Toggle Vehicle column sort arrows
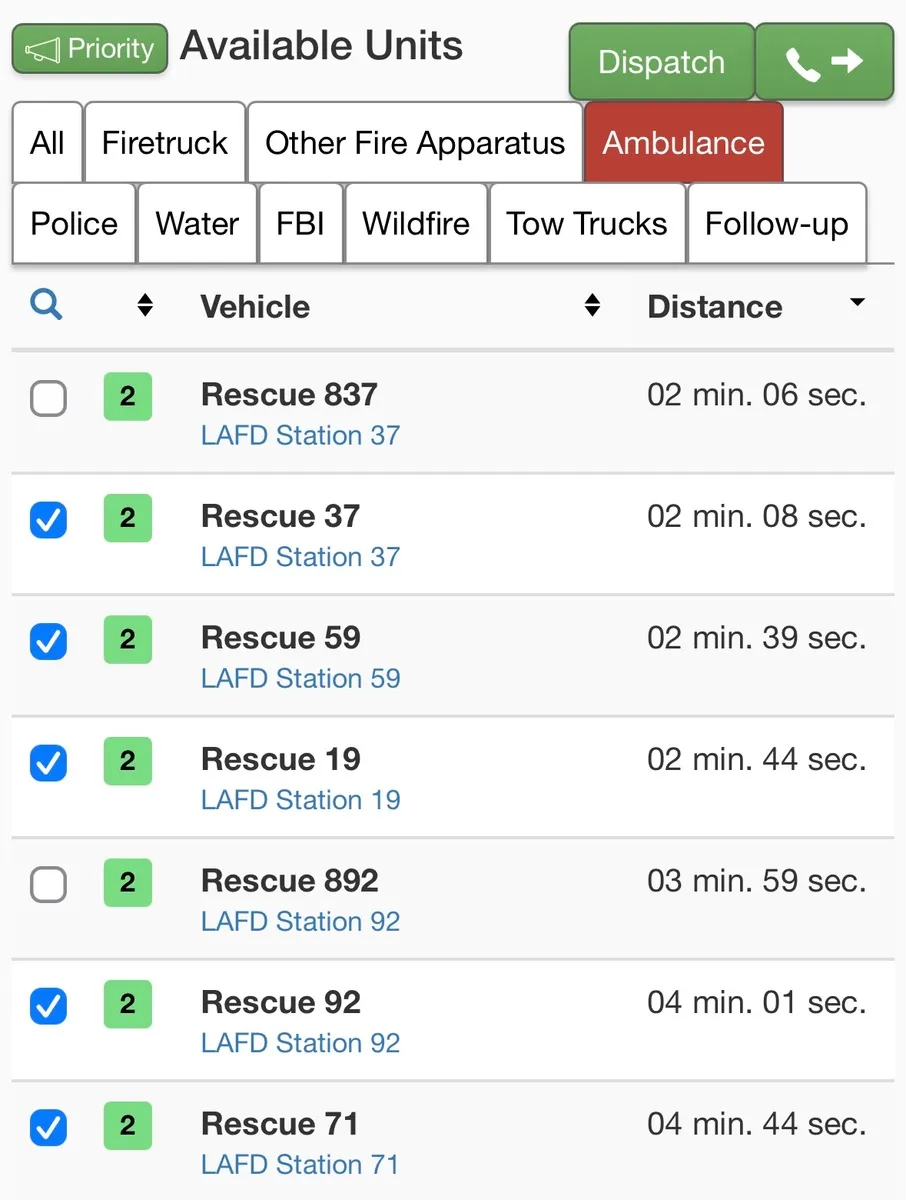 pos(592,306)
